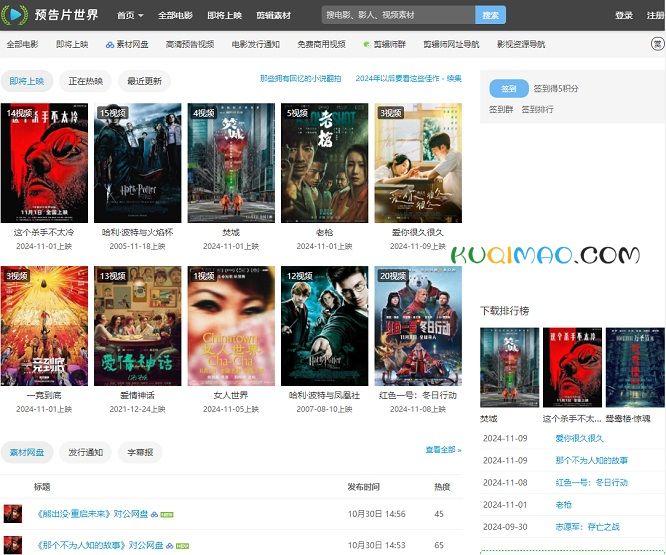
Task: Click thumbnail icon in the 10月30日 14:56 row
Action: (13, 514)
